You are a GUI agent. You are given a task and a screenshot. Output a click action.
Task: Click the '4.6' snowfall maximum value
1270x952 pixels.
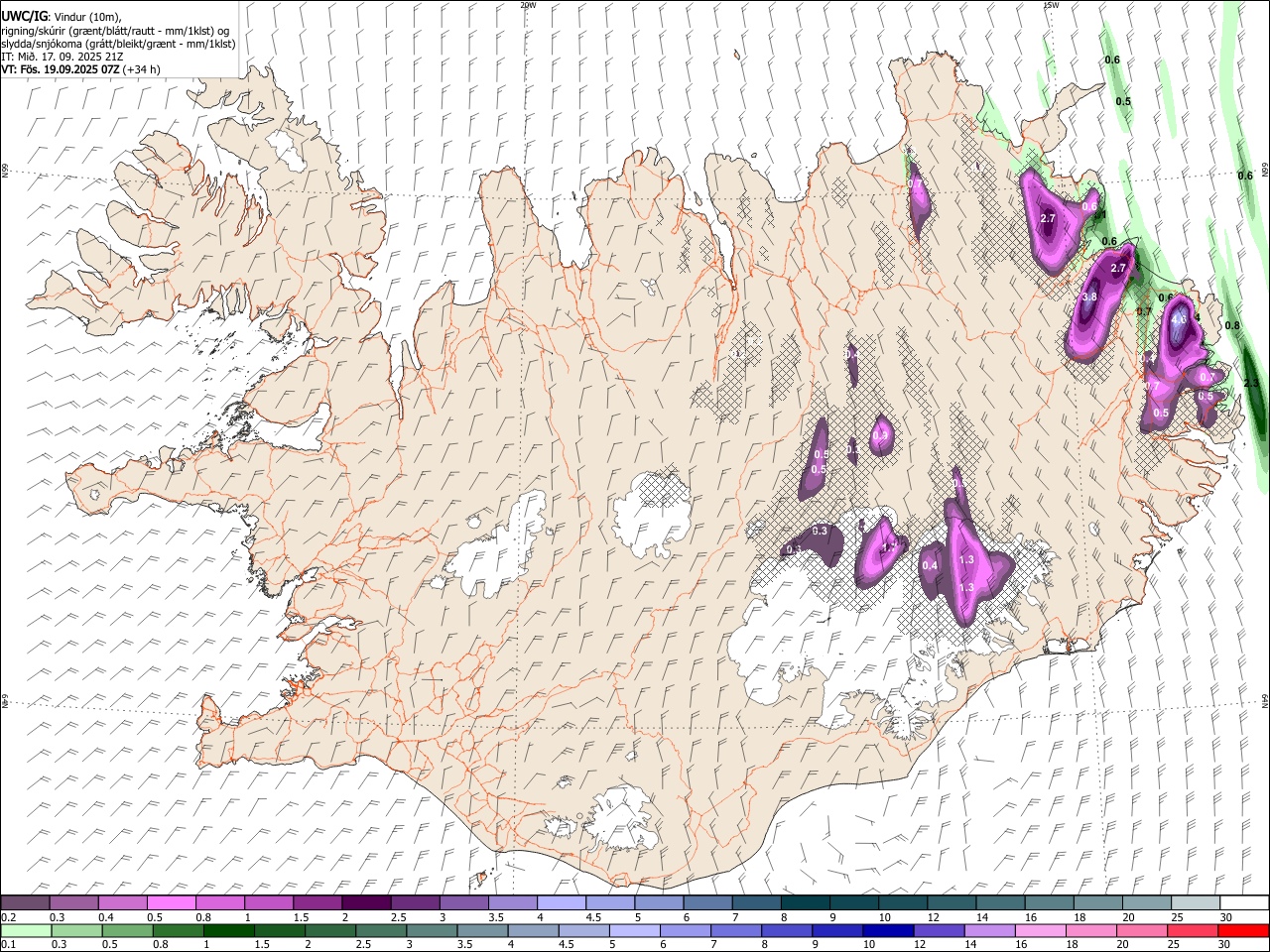click(1179, 319)
